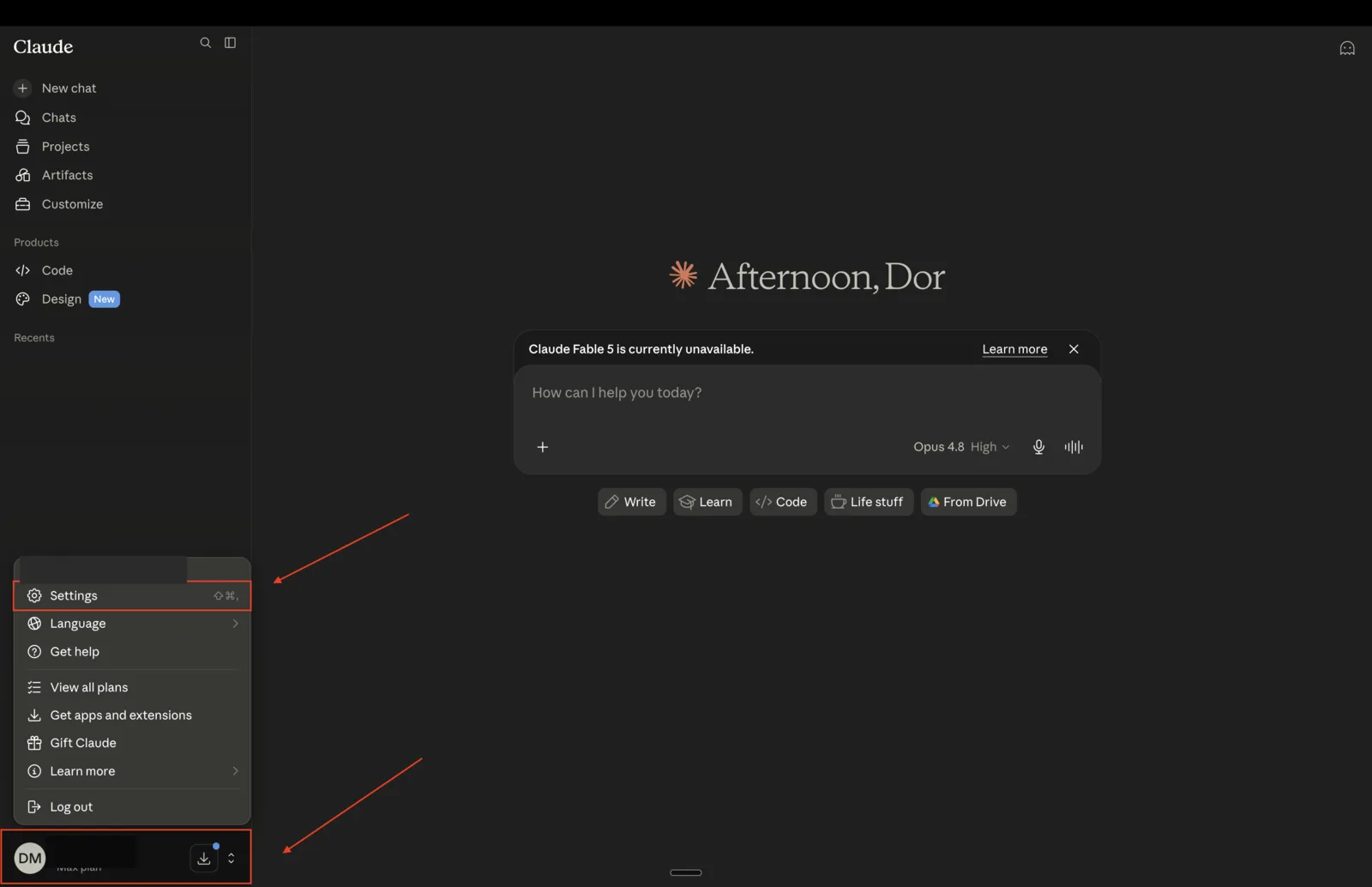
Task: Select the Code suggestion chip
Action: click(x=783, y=502)
